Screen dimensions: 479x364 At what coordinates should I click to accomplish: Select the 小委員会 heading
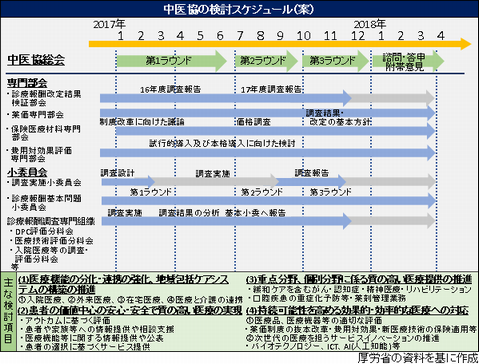tap(27, 172)
